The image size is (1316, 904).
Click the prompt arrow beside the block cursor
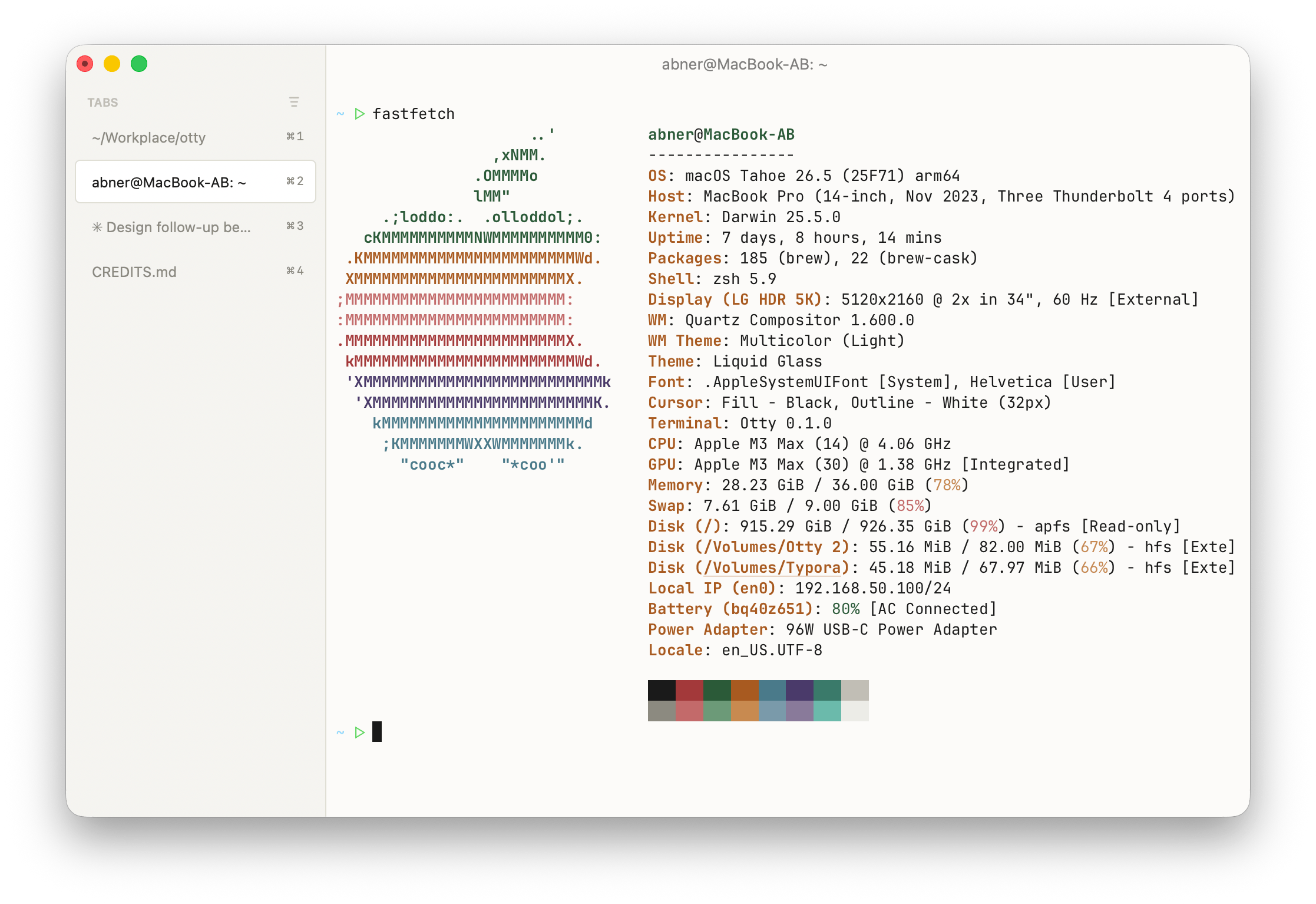point(360,733)
